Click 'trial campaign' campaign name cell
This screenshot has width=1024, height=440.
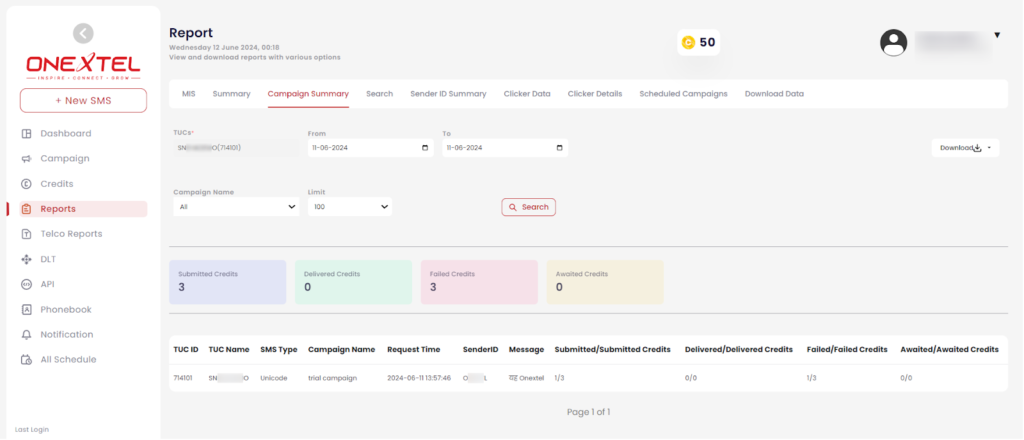332,378
